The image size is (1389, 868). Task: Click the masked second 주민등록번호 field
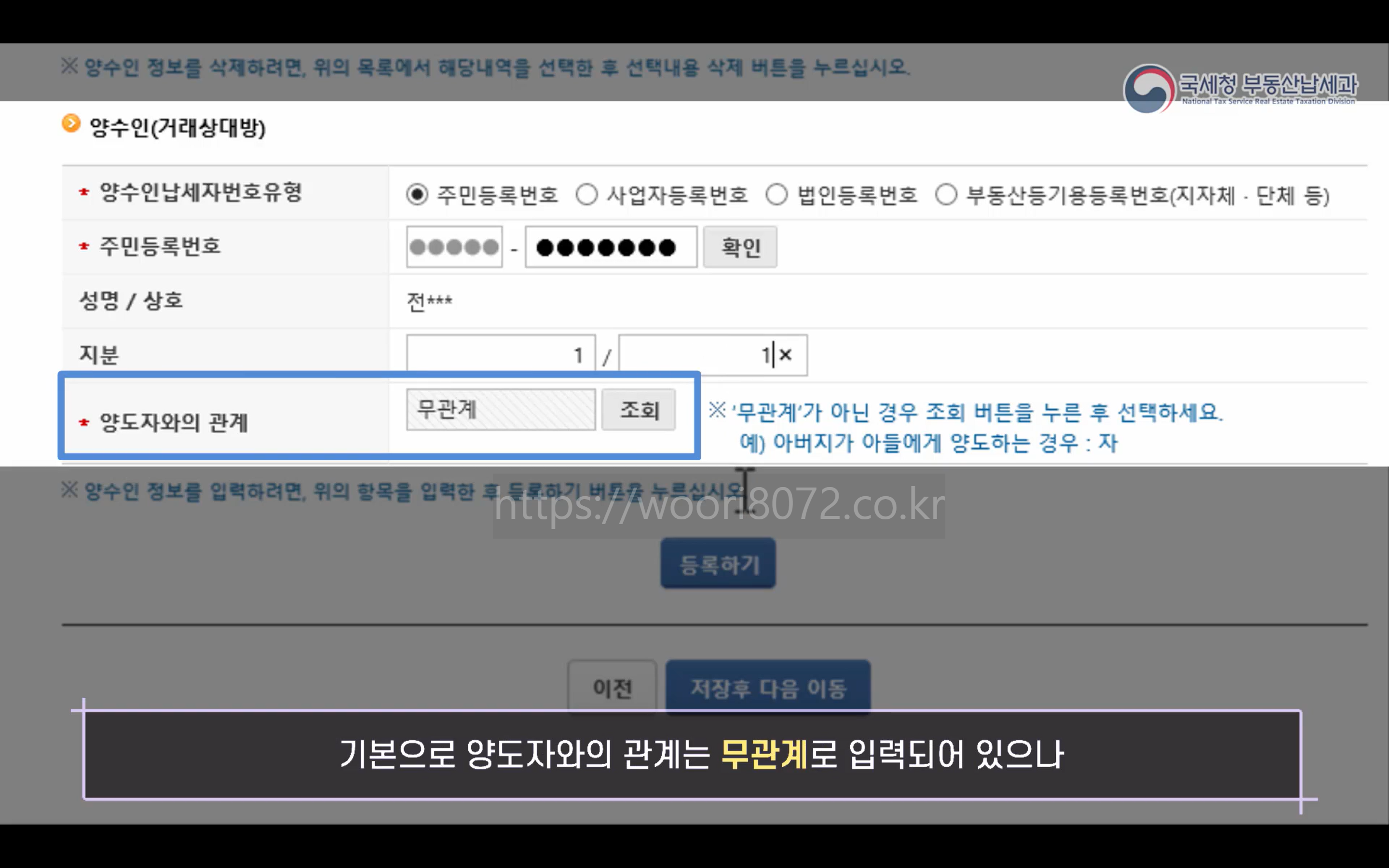611,247
